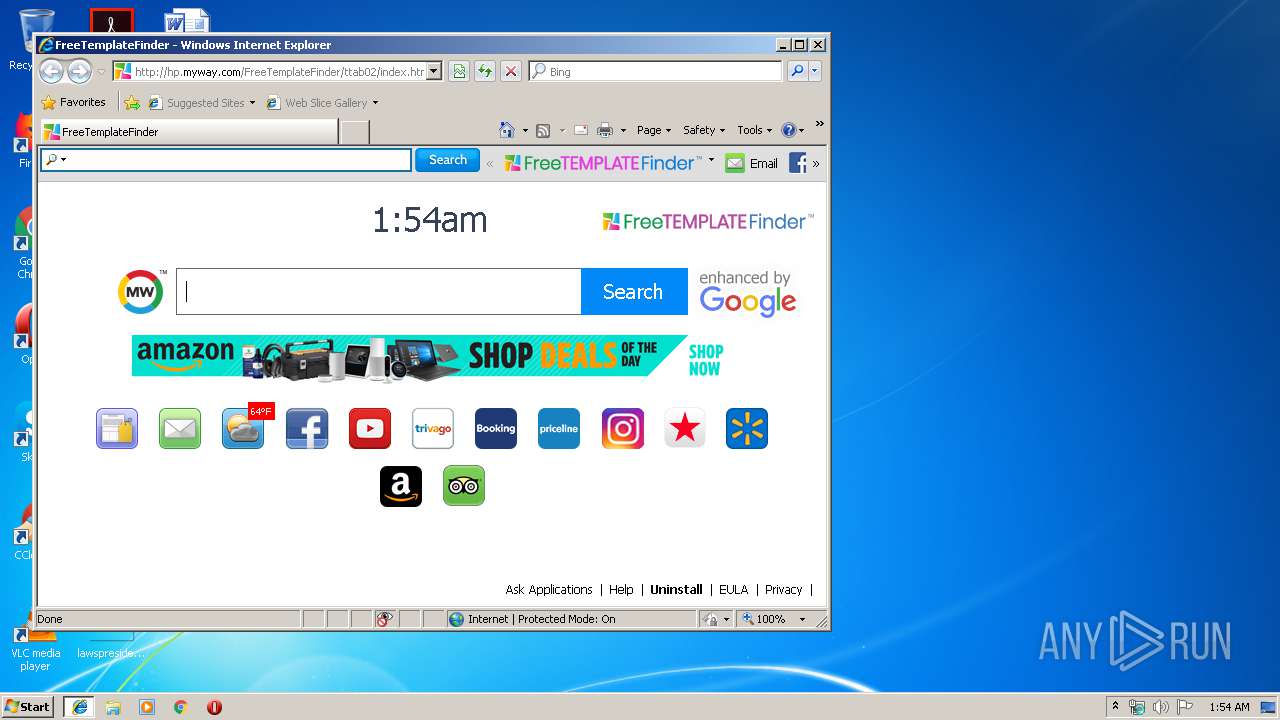The width and height of the screenshot is (1280, 720).
Task: Expand the Home button dropdown arrow
Action: (x=525, y=130)
